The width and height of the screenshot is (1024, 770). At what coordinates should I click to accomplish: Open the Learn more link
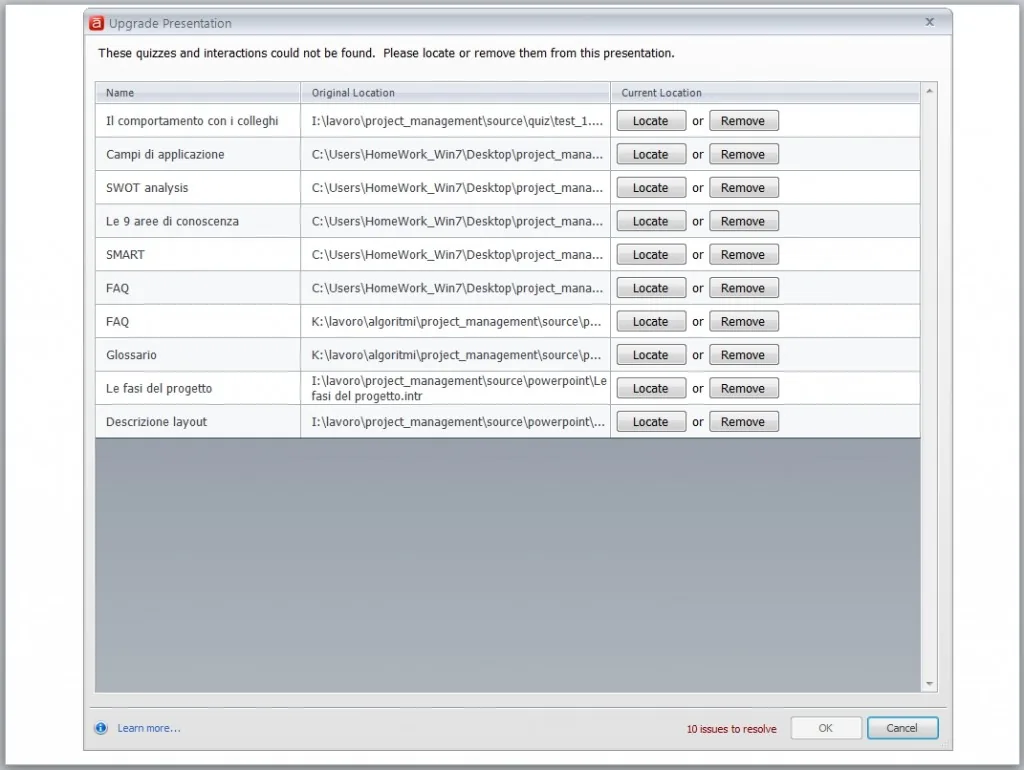pos(149,728)
